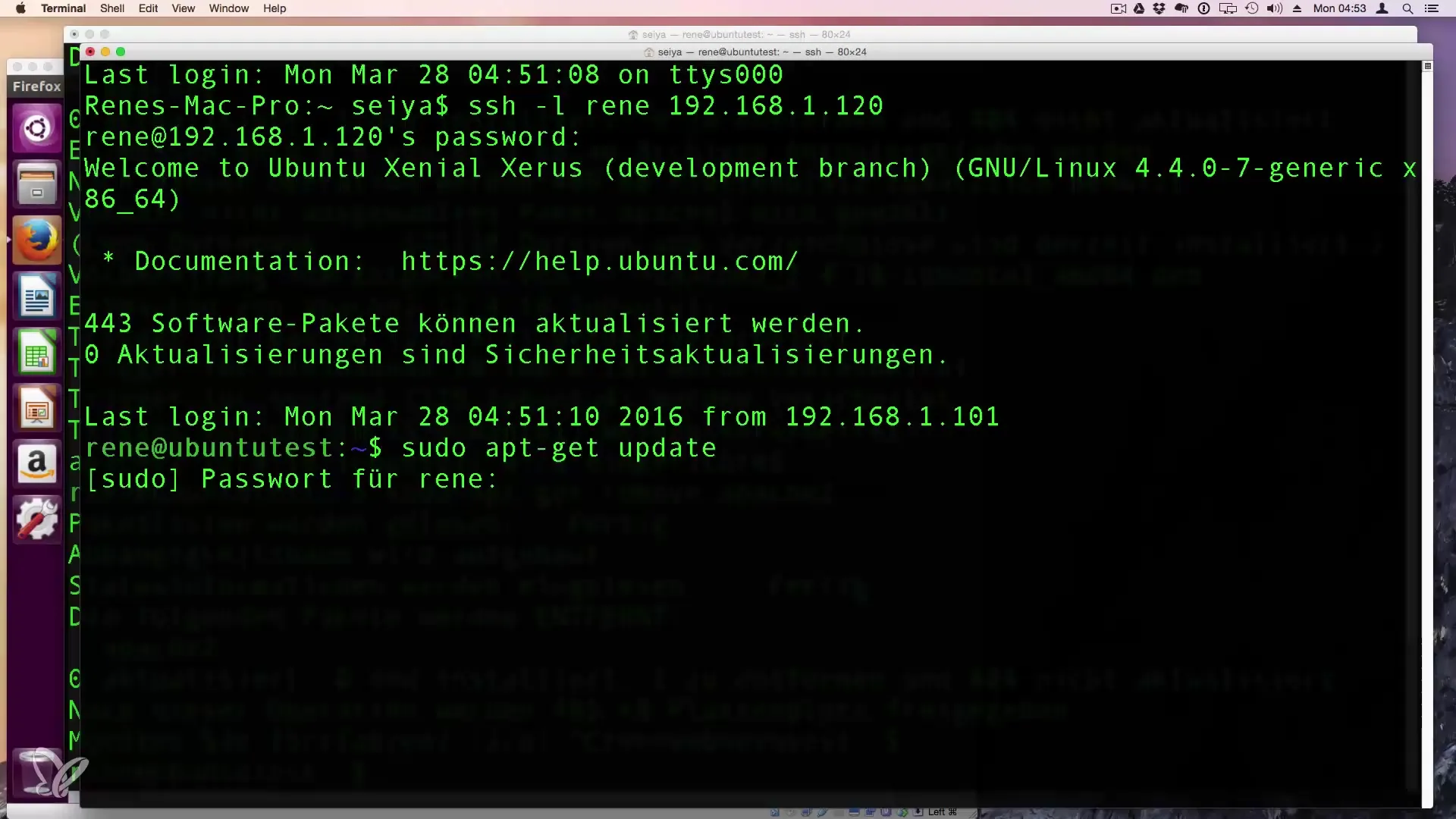Click the '443 Software-Pakete können aktualisiert werden.' line

click(x=474, y=323)
